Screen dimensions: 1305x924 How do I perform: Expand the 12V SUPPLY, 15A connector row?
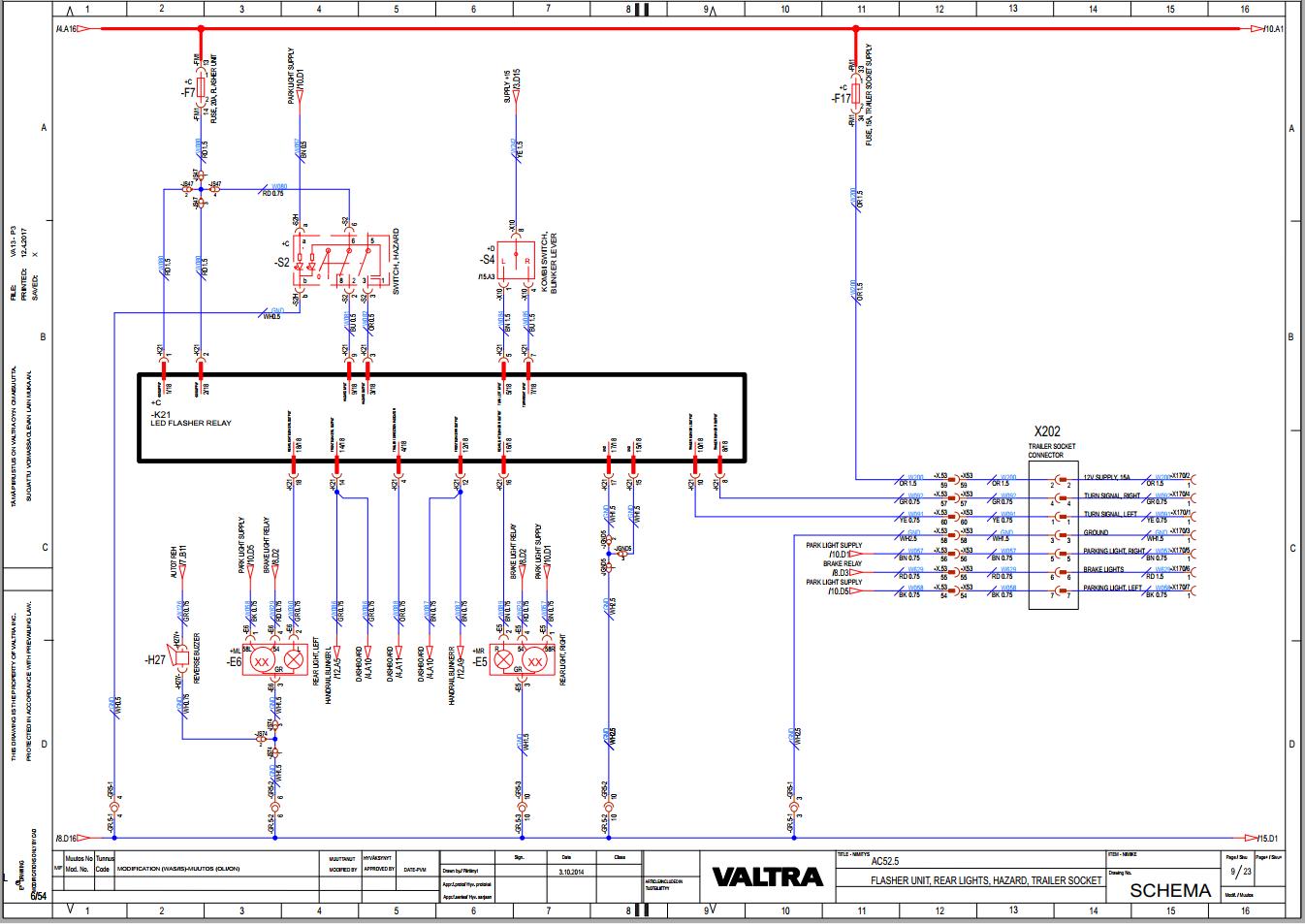(1108, 477)
